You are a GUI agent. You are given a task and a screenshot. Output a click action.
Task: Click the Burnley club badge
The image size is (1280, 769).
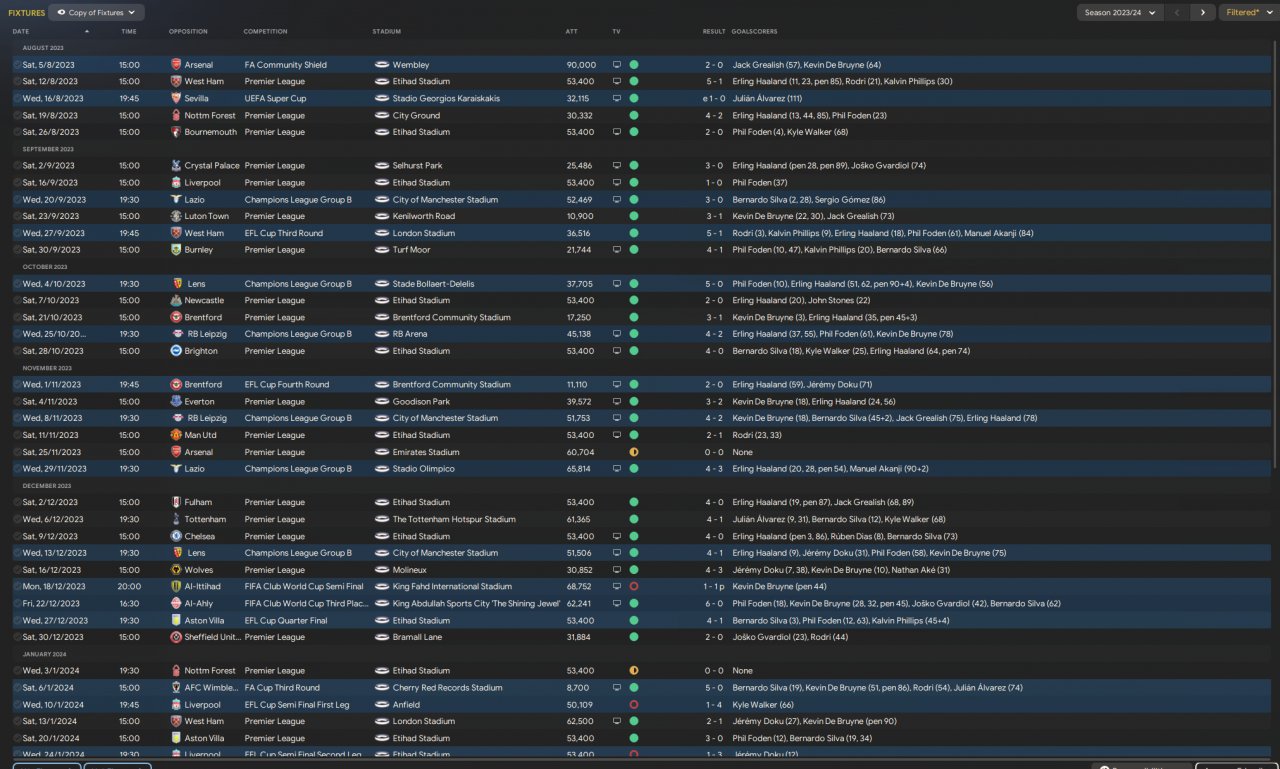click(176, 250)
